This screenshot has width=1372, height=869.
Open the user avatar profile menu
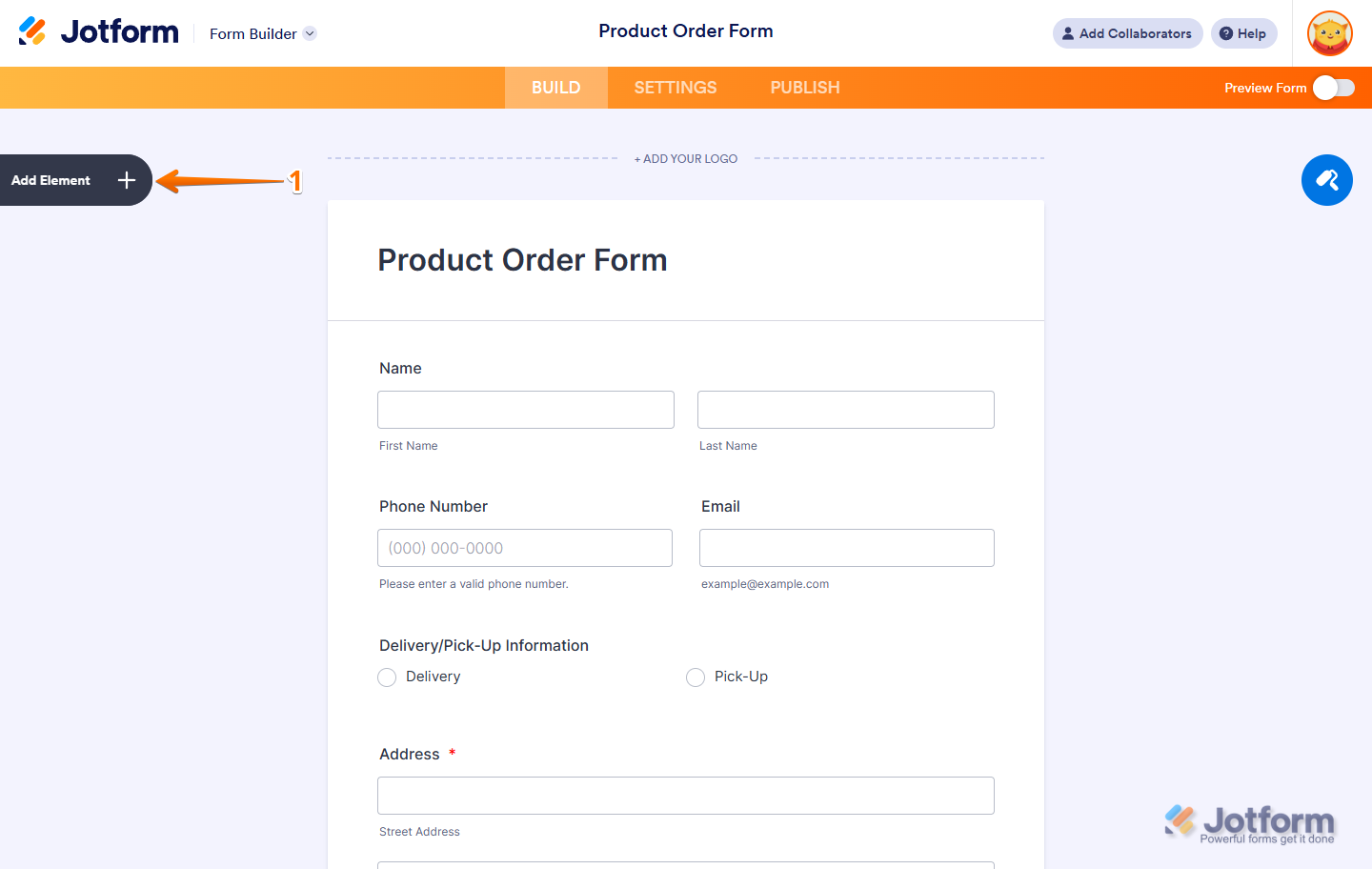(1330, 33)
